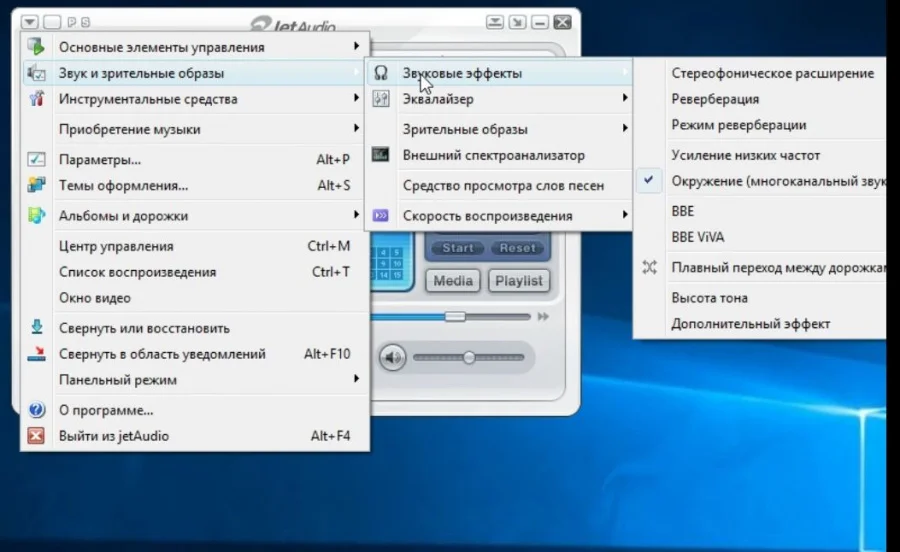Click the Темы оформления skins icon

coord(36,185)
